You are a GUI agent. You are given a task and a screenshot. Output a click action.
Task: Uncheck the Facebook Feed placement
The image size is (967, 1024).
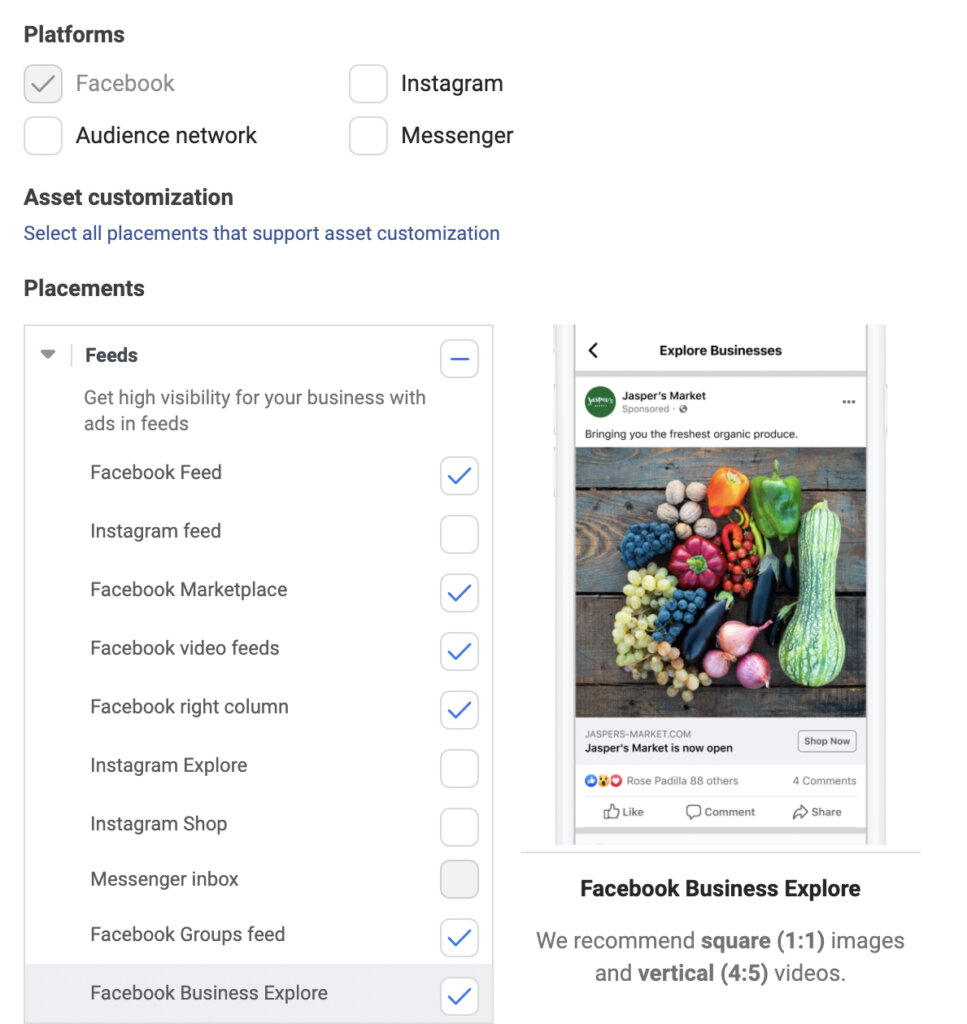coord(459,476)
